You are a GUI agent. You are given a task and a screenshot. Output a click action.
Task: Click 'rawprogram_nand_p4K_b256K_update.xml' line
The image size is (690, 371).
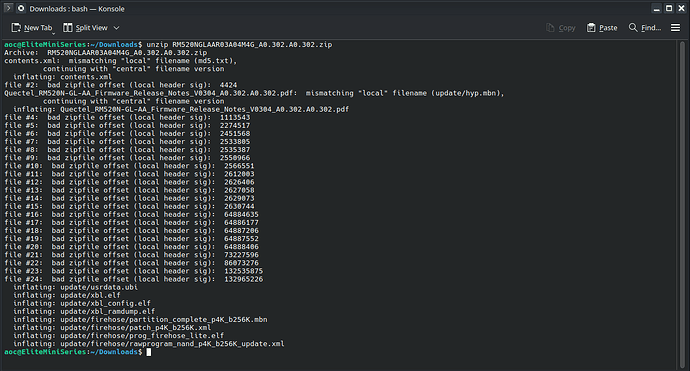click(x=149, y=344)
